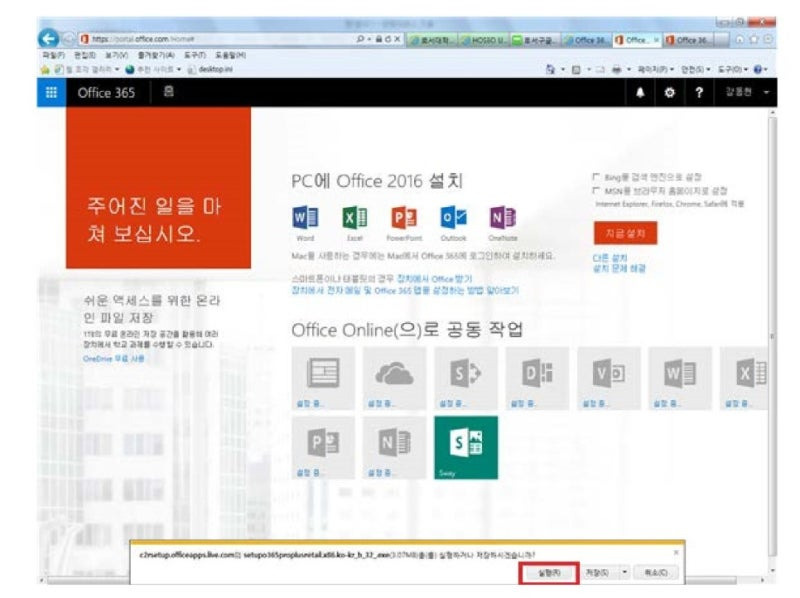Open the Office 365 help question mark
This screenshot has width=800, height=598.
699,92
